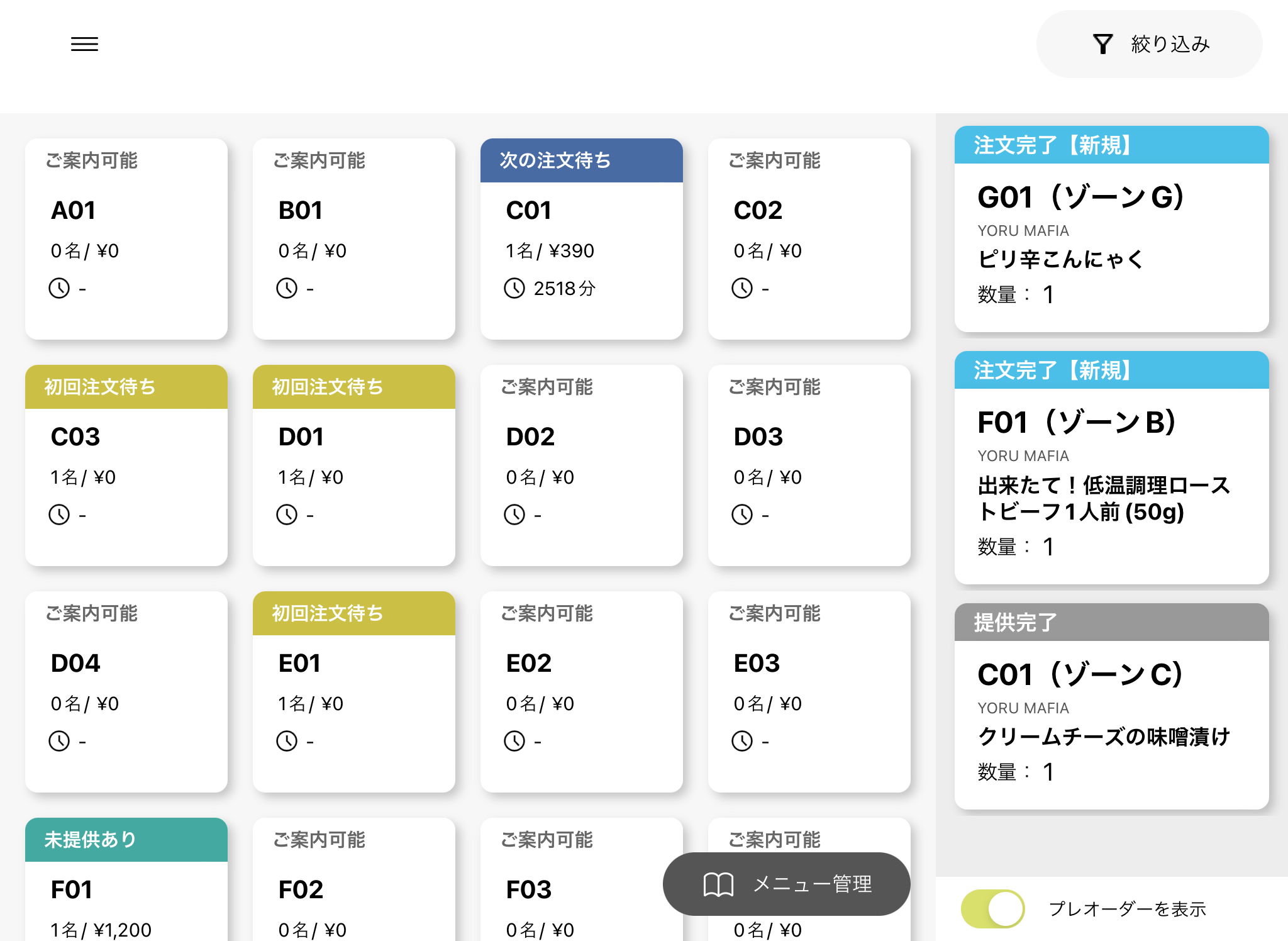The image size is (1288, 941).
Task: Click the clock icon on table A01
Action: coord(59,288)
